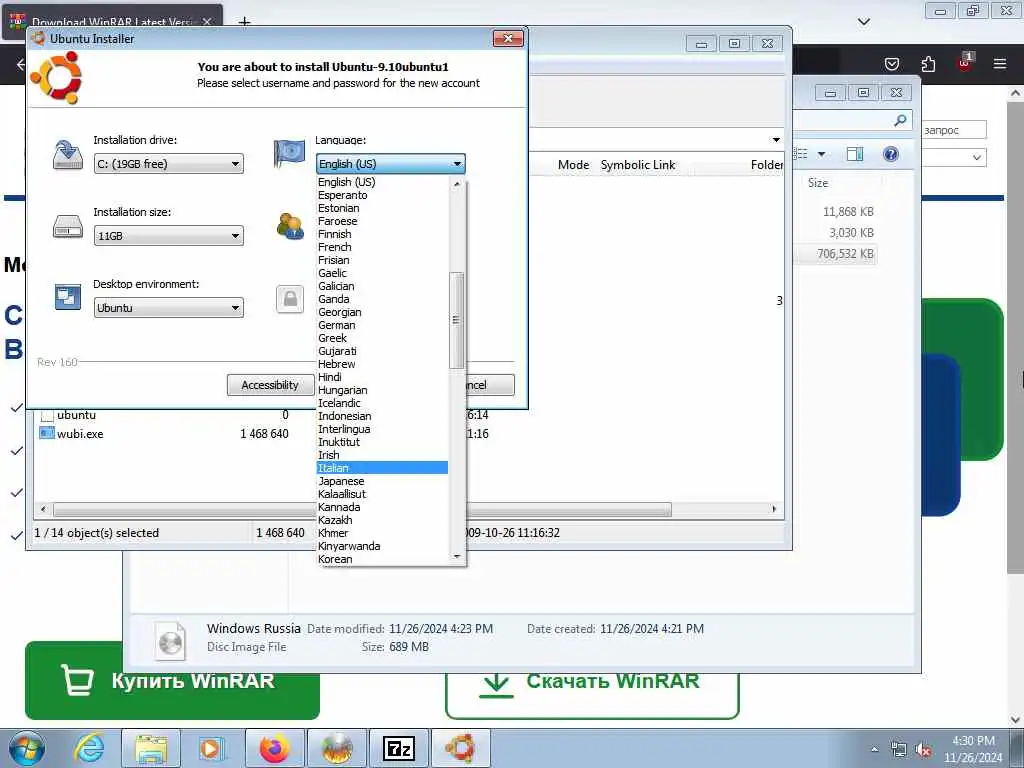The height and width of the screenshot is (768, 1024).
Task: Click the language flag icon
Action: click(289, 153)
